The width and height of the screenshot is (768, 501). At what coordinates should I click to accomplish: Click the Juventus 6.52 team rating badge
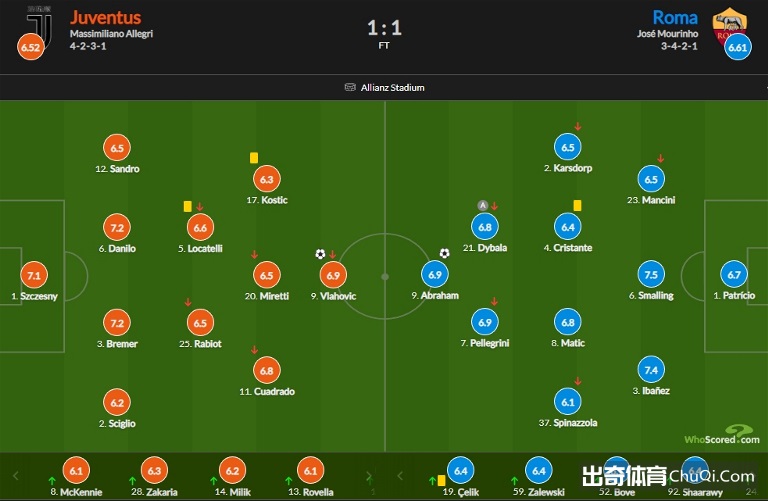(x=30, y=47)
